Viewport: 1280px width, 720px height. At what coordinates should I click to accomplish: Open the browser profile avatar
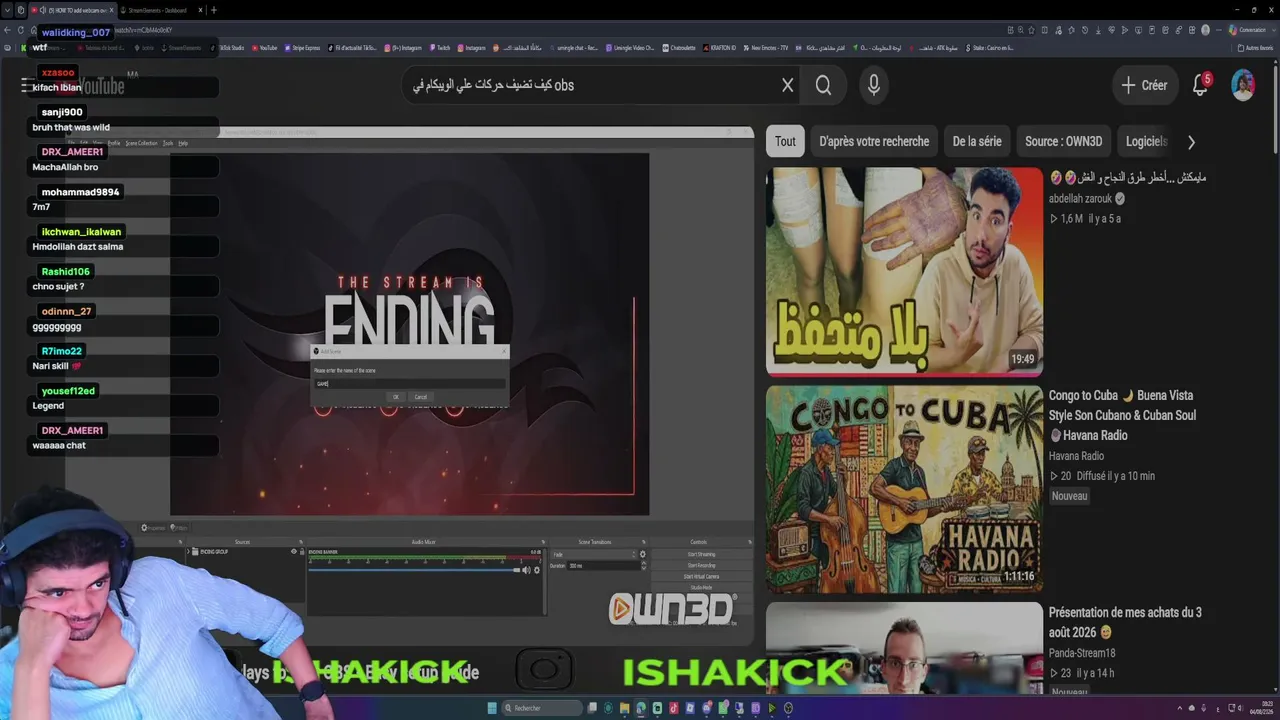click(1205, 30)
